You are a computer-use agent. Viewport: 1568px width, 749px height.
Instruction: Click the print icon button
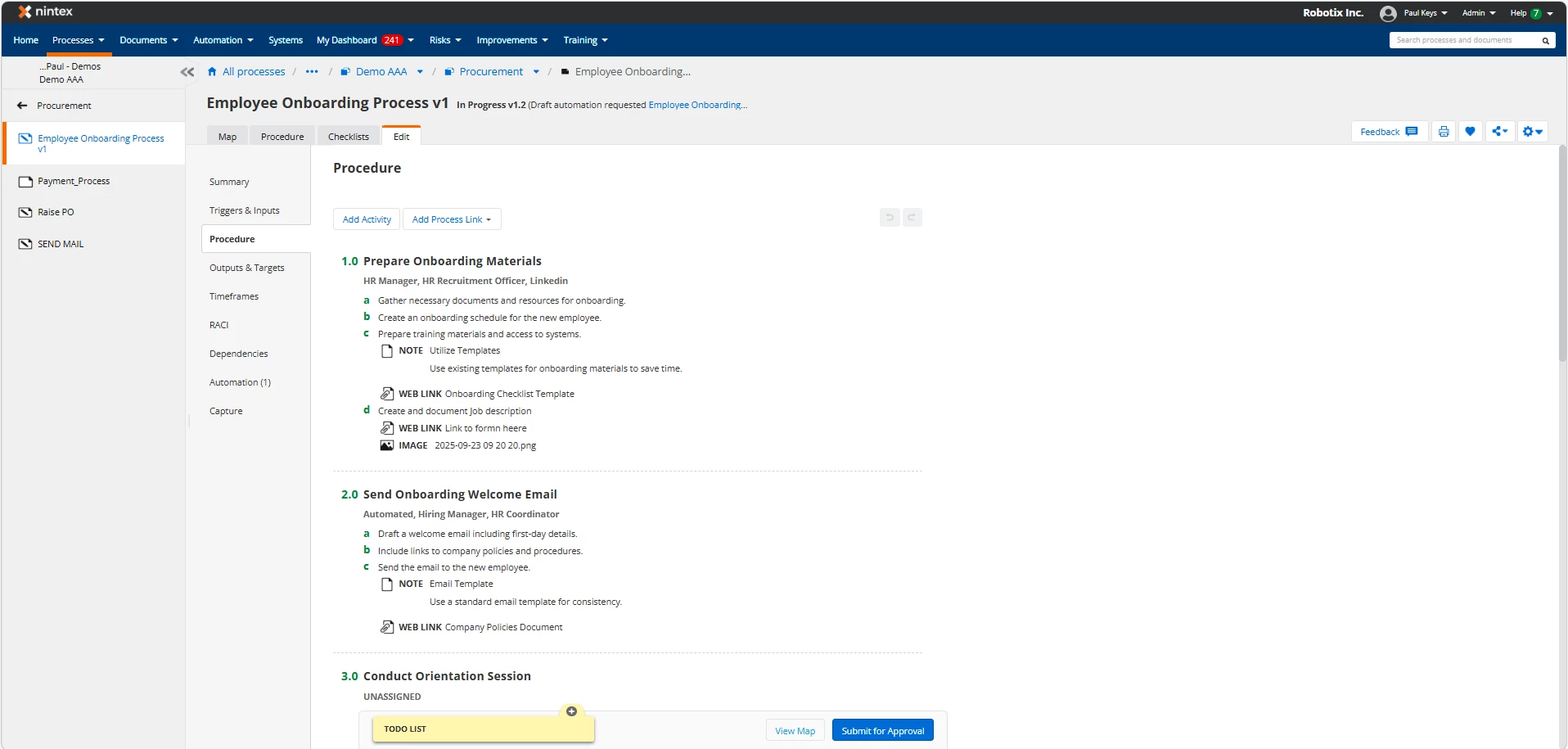click(1444, 132)
